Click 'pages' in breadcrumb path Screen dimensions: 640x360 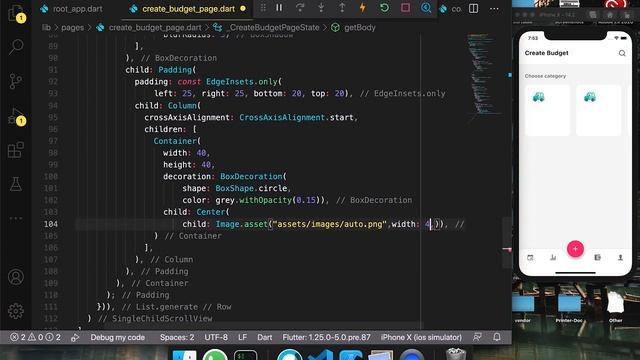coord(73,28)
